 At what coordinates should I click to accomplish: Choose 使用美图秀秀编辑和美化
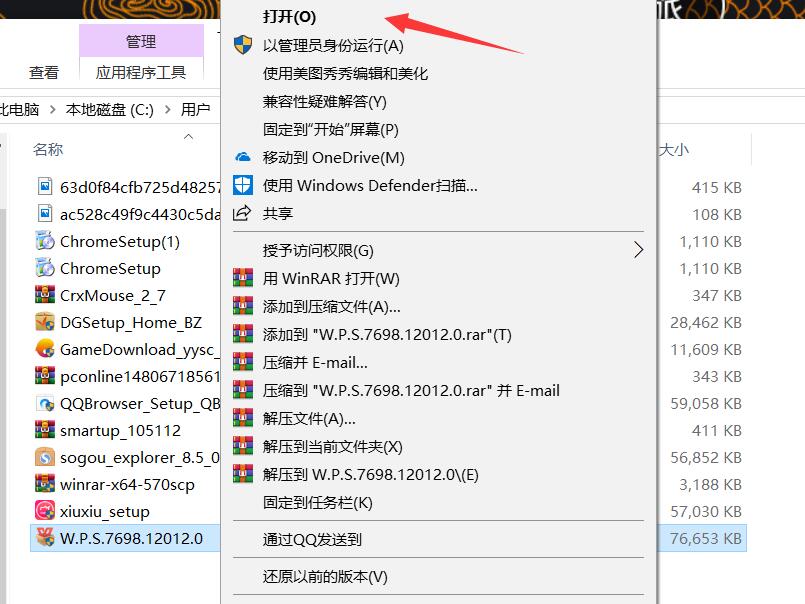(345, 73)
